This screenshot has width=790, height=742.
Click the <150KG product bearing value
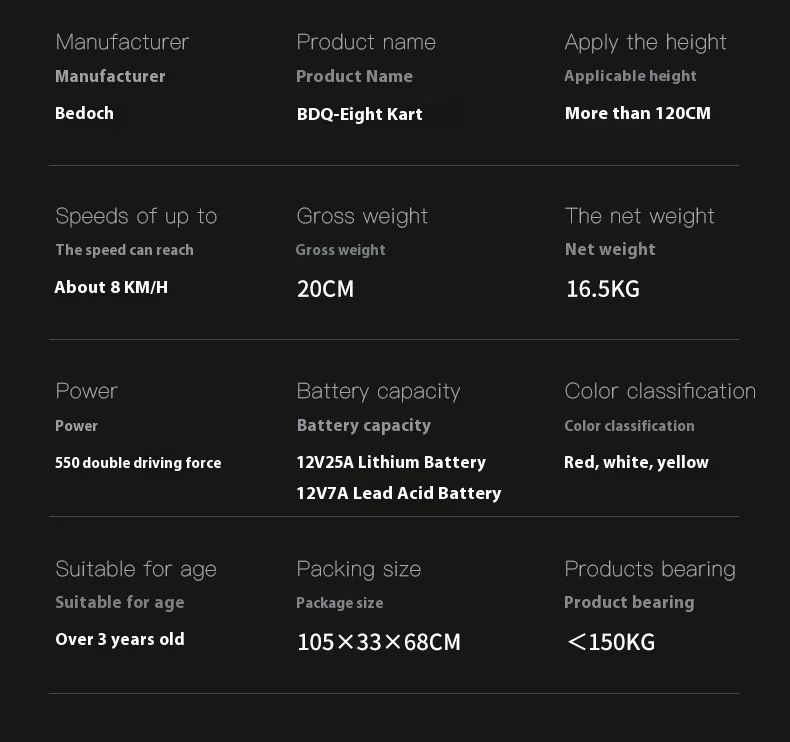[x=610, y=642]
